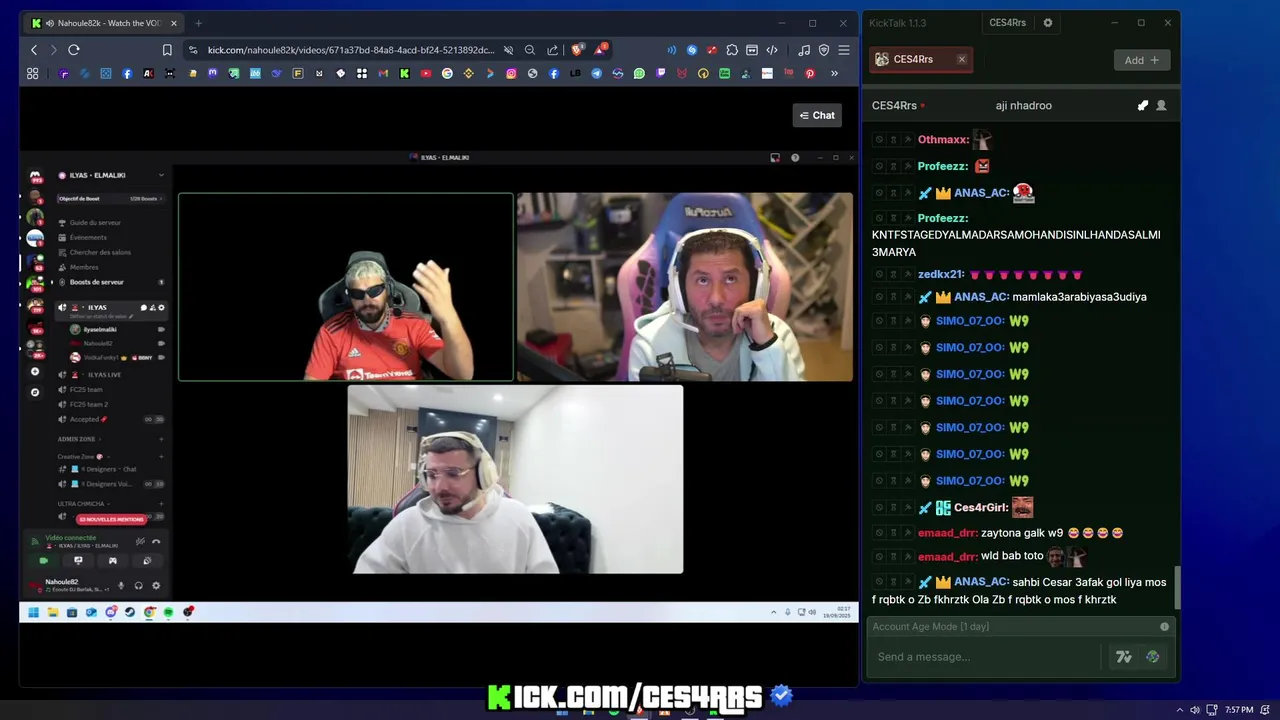Open the developer code brackets extension
The width and height of the screenshot is (1280, 720).
[x=772, y=50]
